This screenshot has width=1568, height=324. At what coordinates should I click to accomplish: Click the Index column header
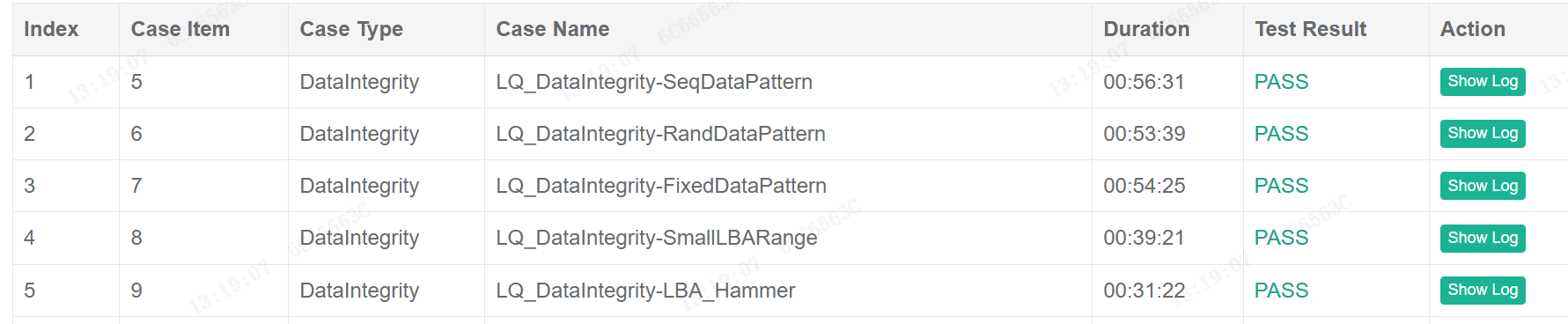[x=51, y=29]
